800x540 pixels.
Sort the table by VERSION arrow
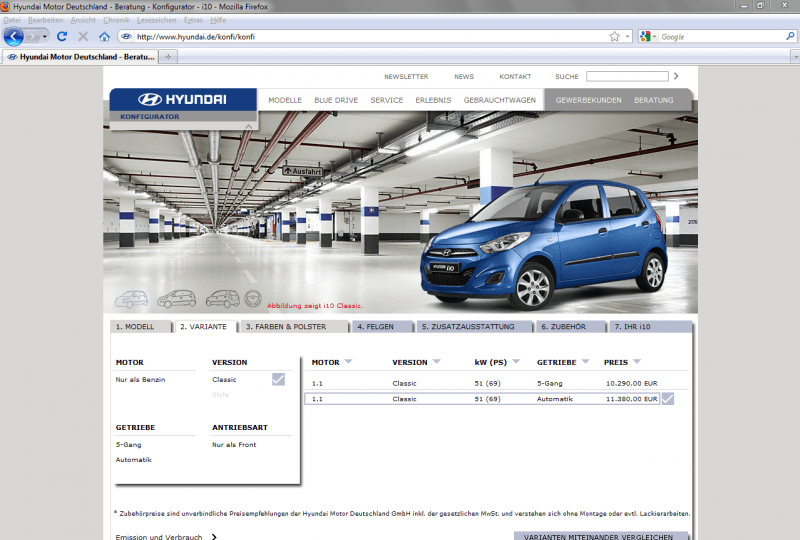click(x=436, y=361)
